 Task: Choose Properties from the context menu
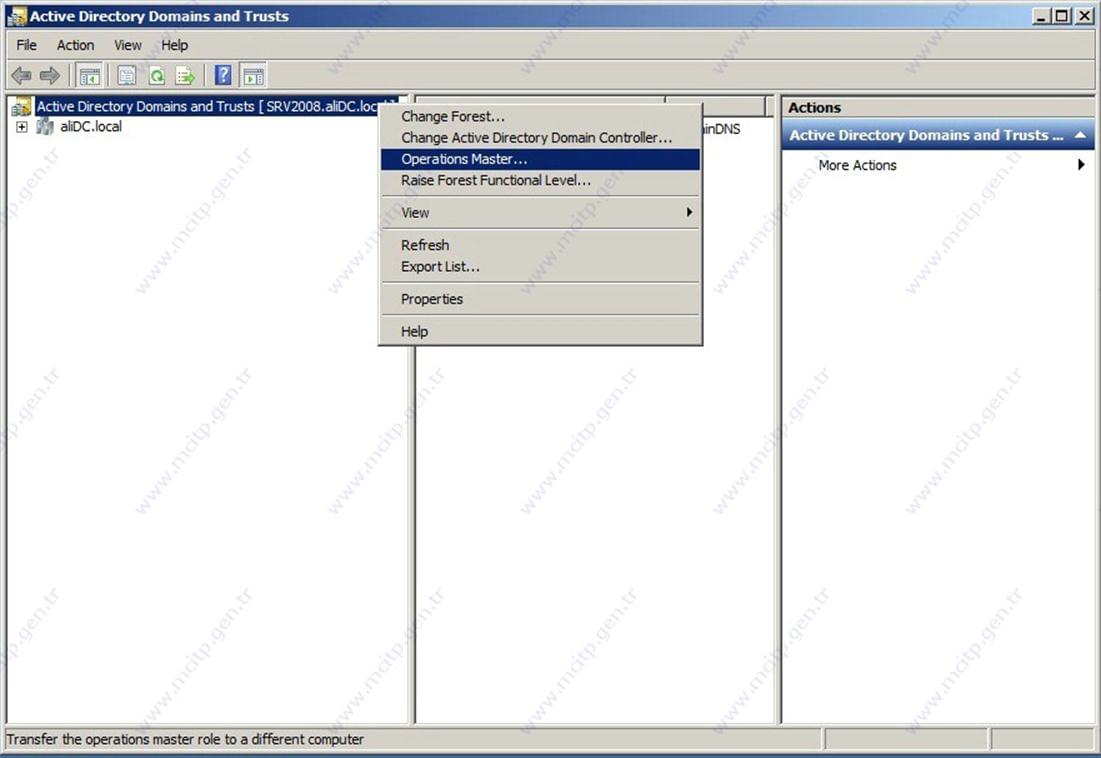point(541,299)
